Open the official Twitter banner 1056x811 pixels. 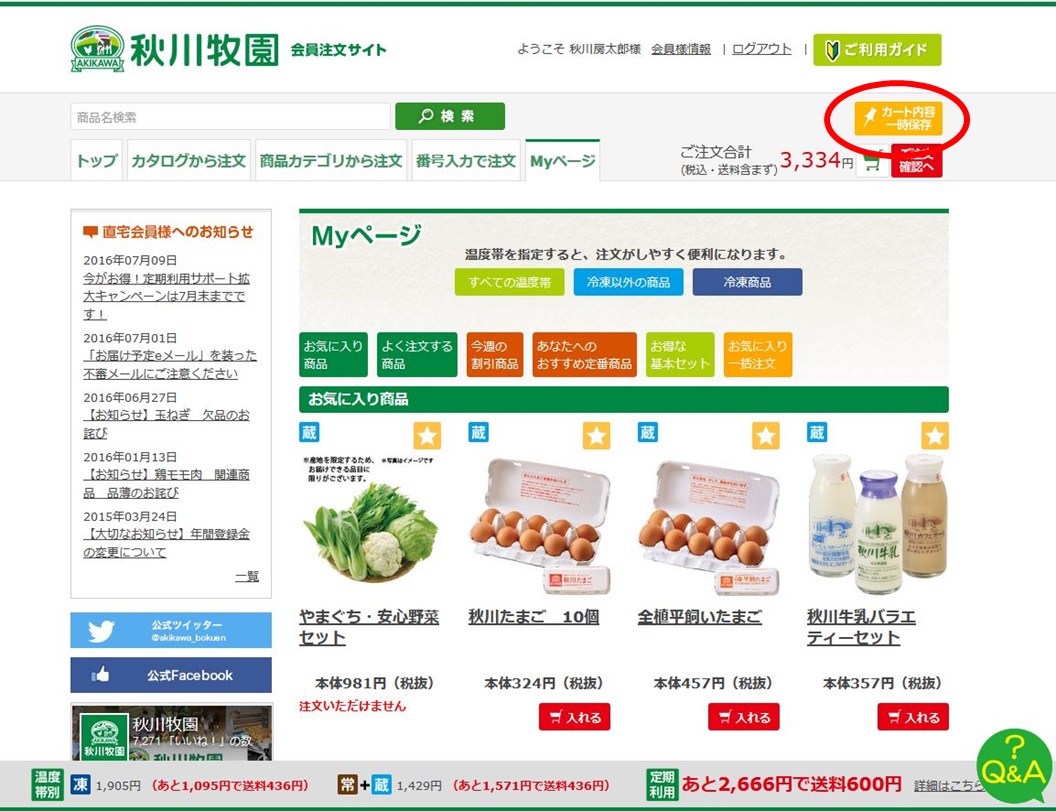(171, 630)
